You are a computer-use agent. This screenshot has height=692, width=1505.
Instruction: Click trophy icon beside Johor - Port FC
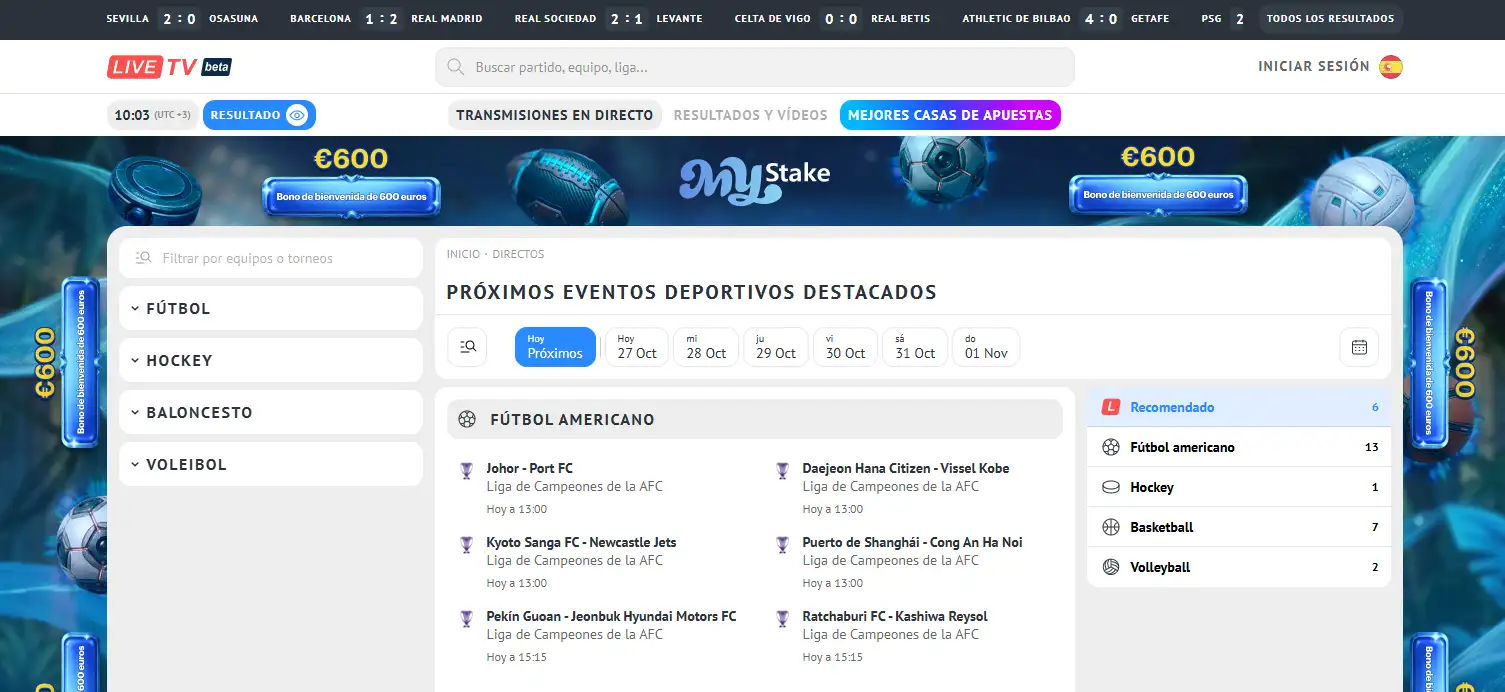tap(466, 470)
